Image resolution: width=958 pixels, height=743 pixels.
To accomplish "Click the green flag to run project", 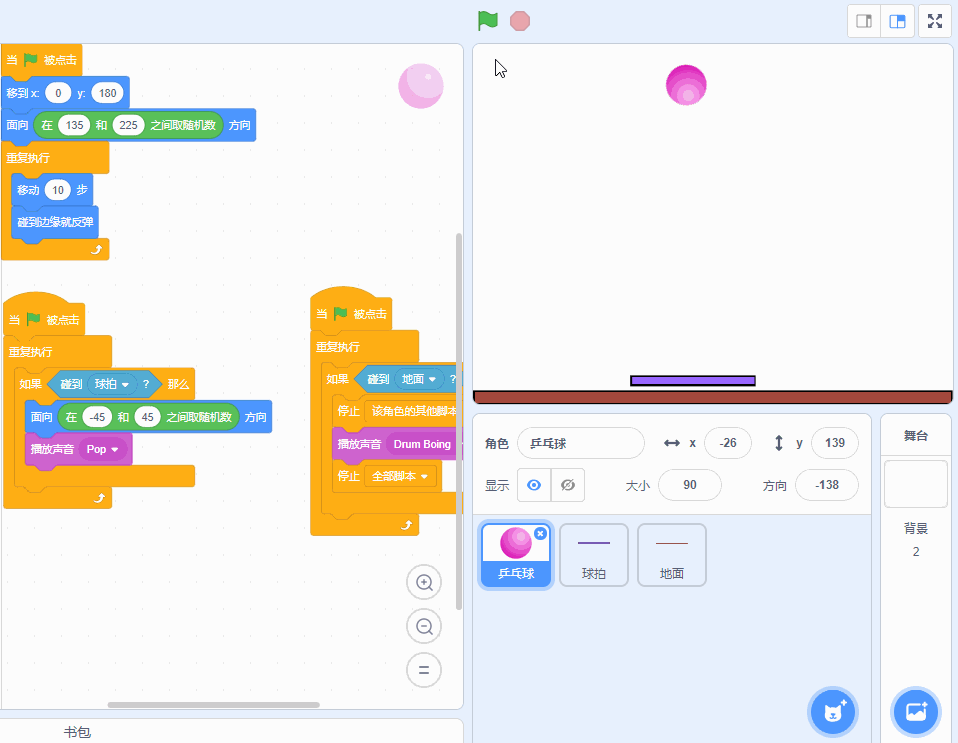I will [487, 21].
